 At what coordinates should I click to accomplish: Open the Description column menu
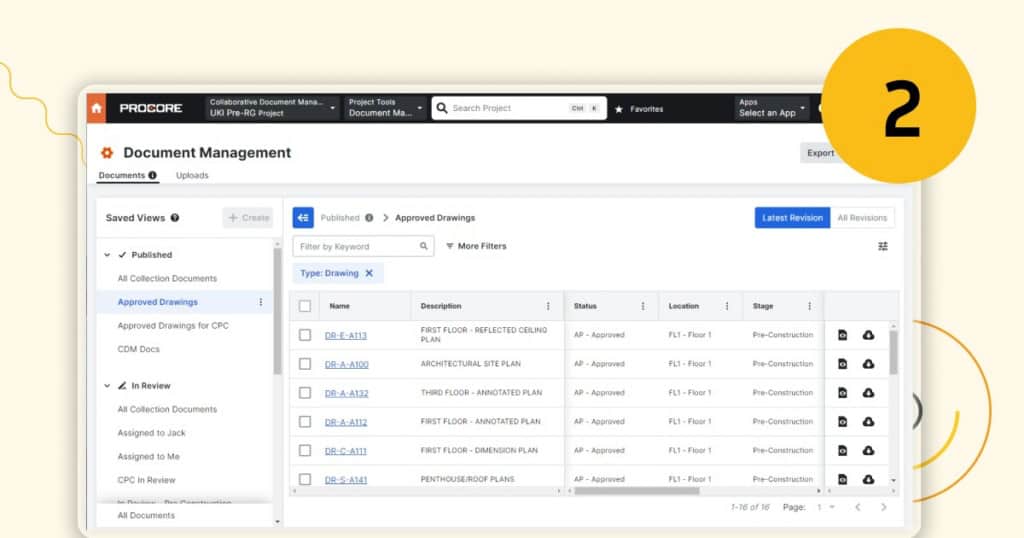pyautogui.click(x=548, y=306)
